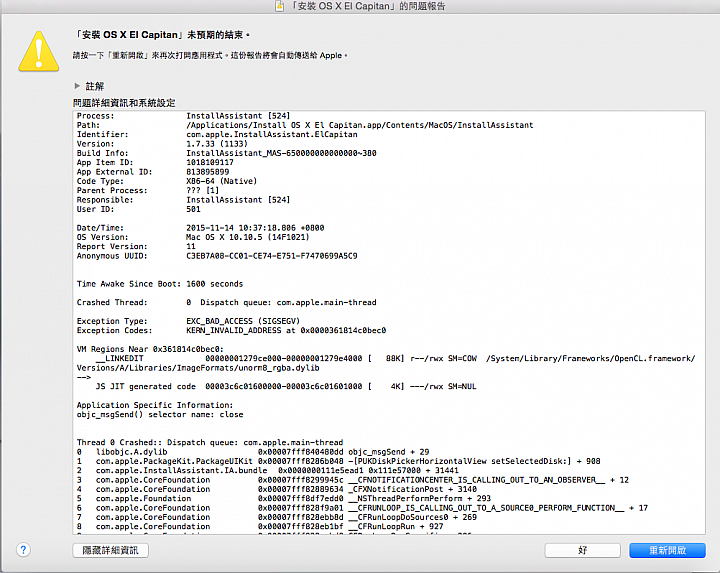
Task: Click the objc_msgSend() selector name line
Action: click(x=160, y=414)
